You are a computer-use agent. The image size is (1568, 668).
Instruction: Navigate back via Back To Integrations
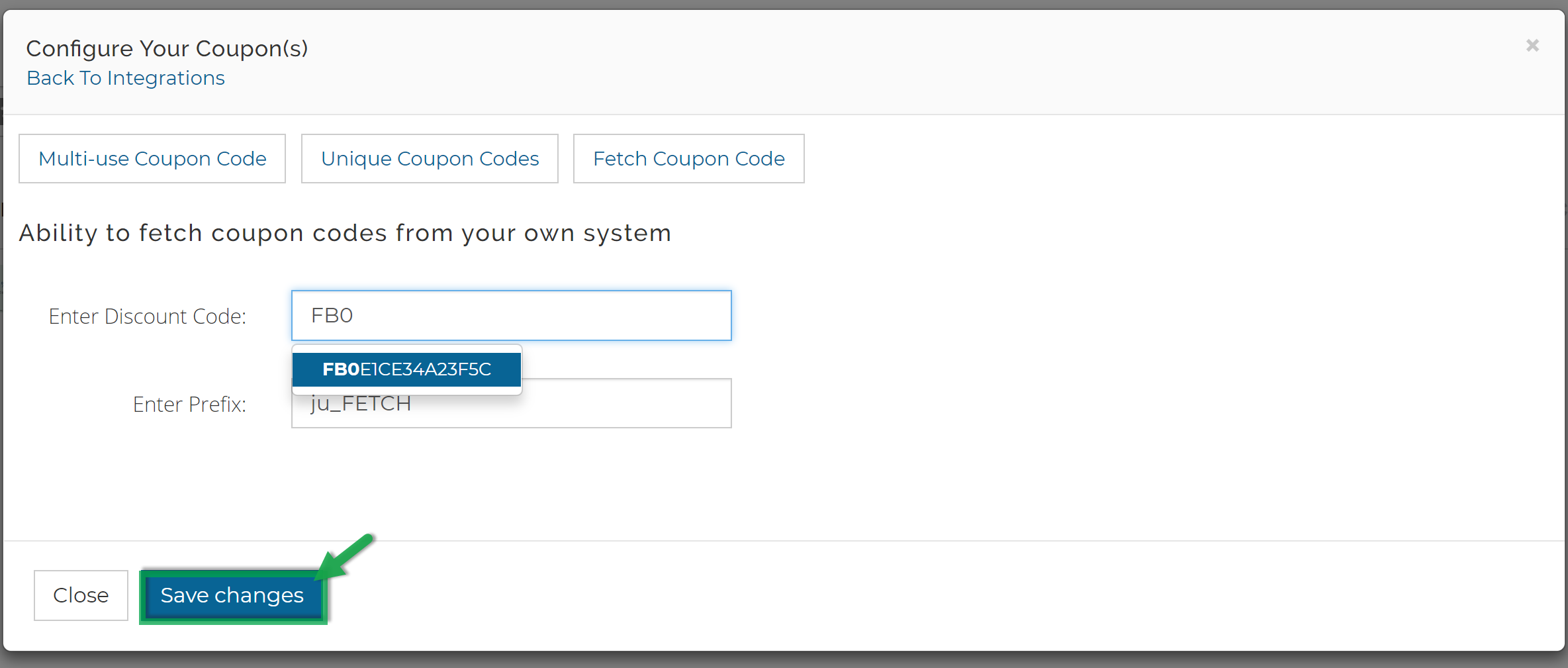tap(125, 77)
